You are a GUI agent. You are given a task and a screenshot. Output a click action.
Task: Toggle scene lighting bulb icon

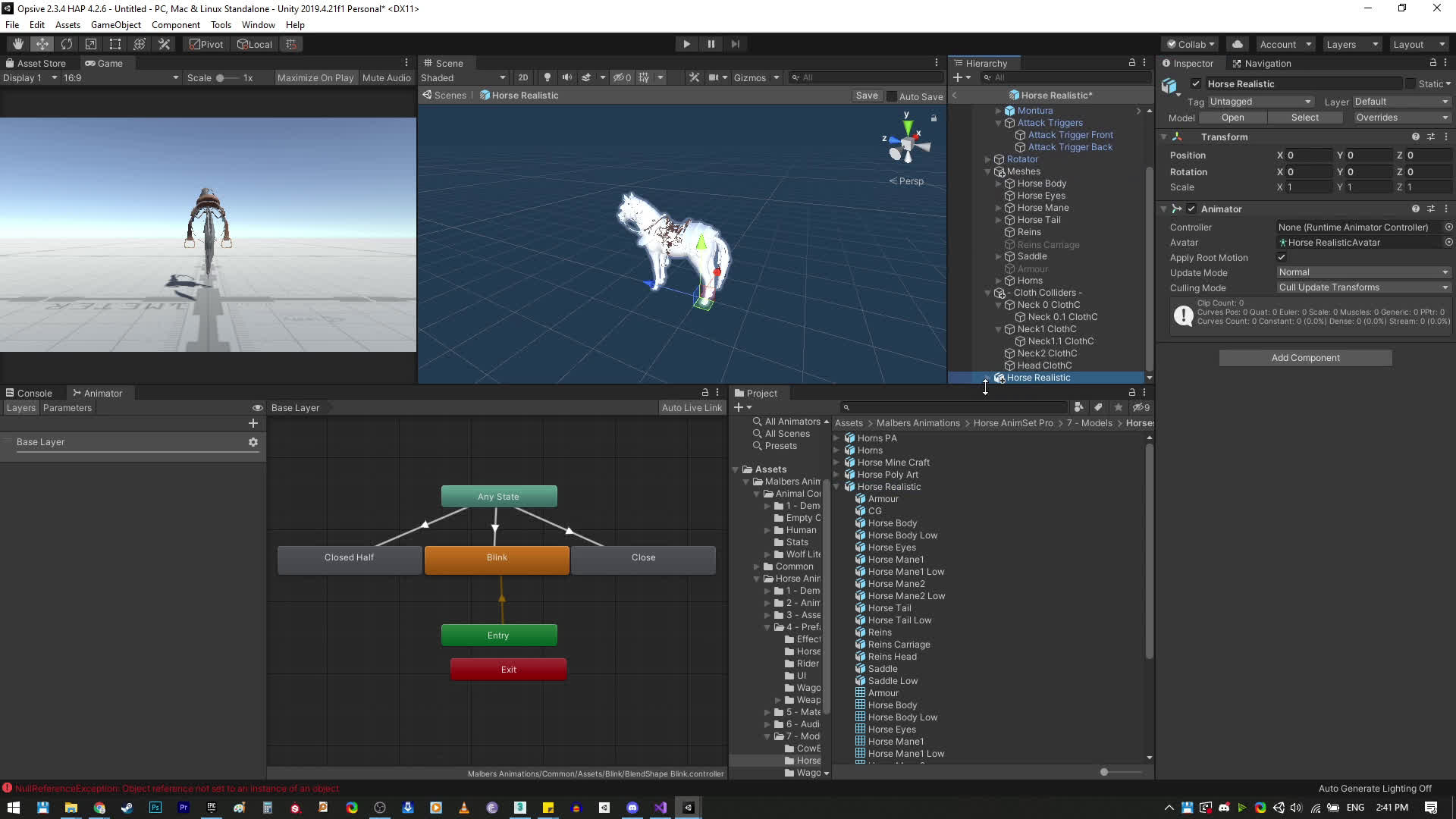click(547, 77)
